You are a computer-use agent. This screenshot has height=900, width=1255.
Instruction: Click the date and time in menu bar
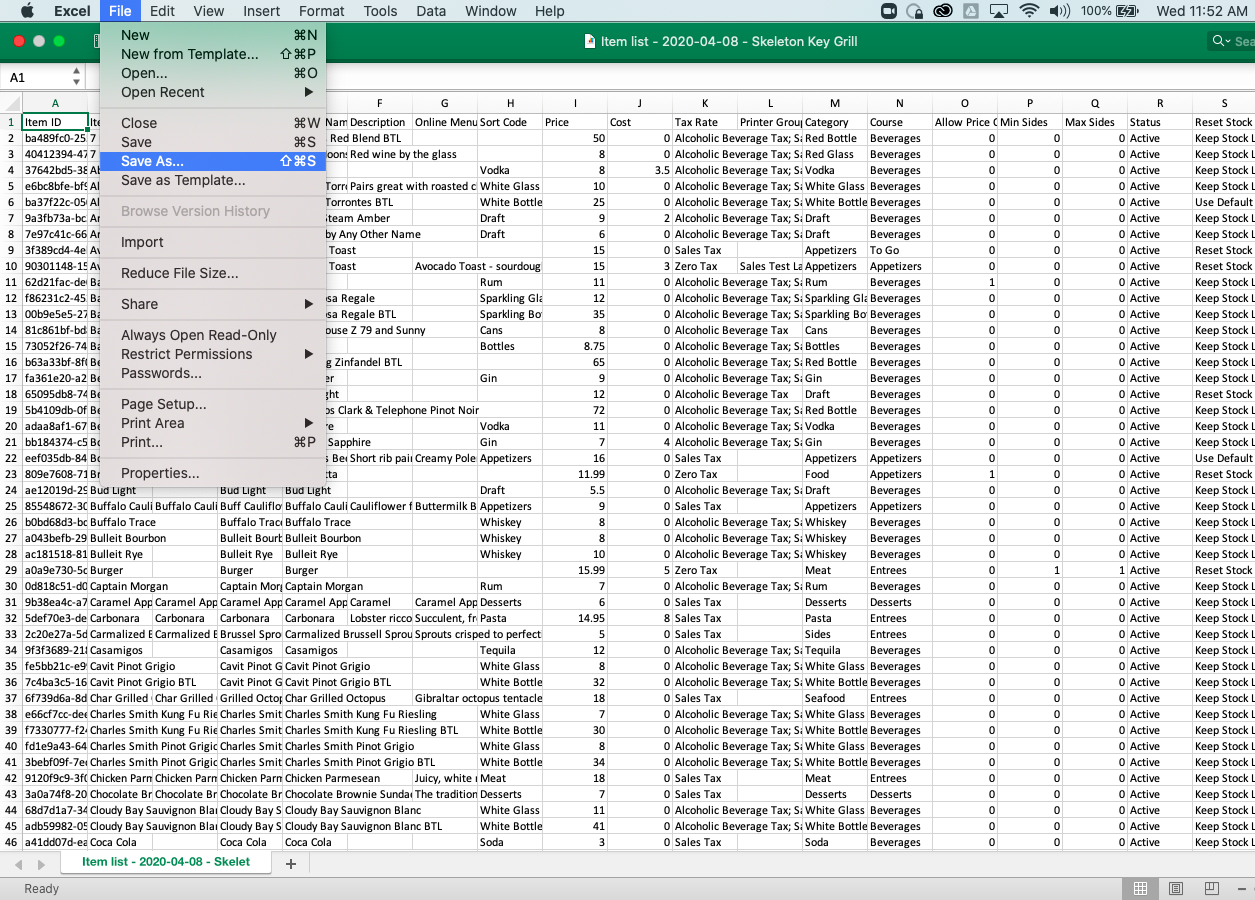click(1201, 11)
